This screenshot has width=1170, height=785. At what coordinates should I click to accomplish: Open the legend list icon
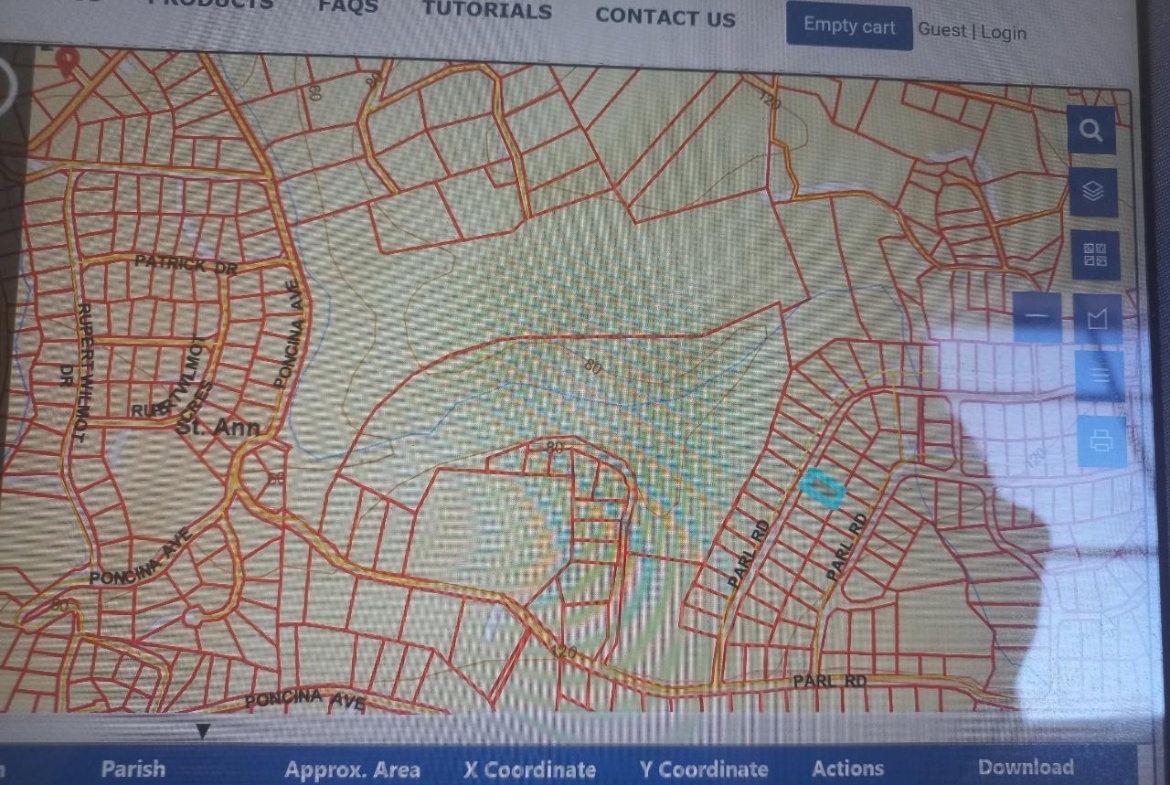point(1099,375)
